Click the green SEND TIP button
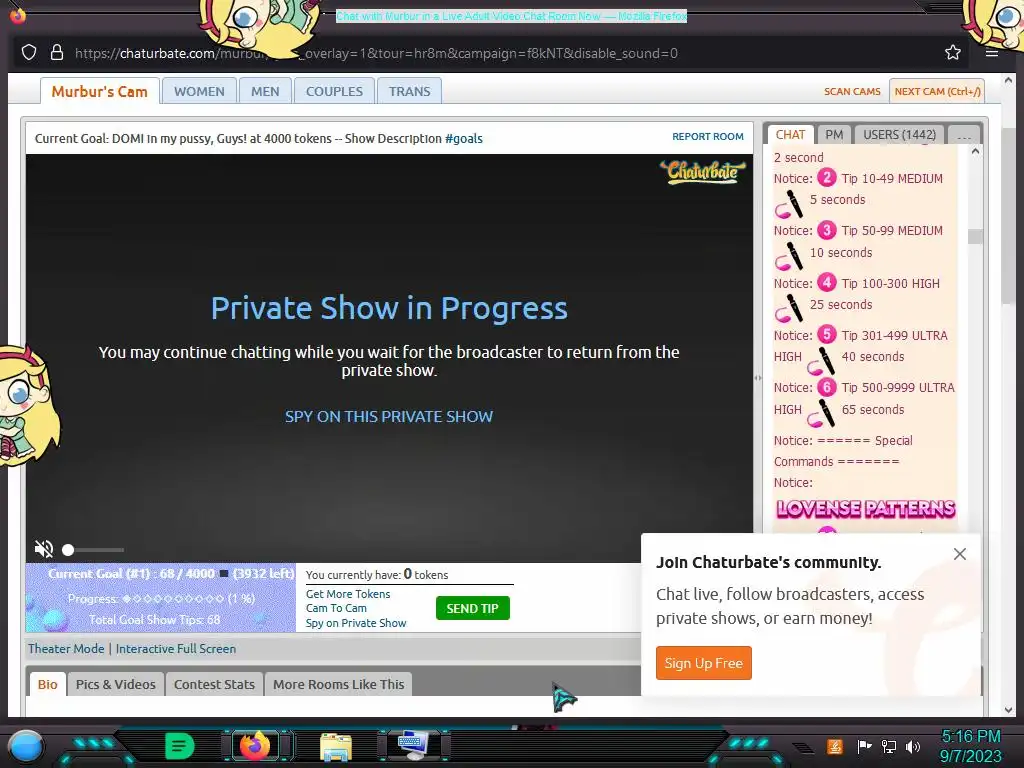Image resolution: width=1024 pixels, height=768 pixels. pos(472,608)
